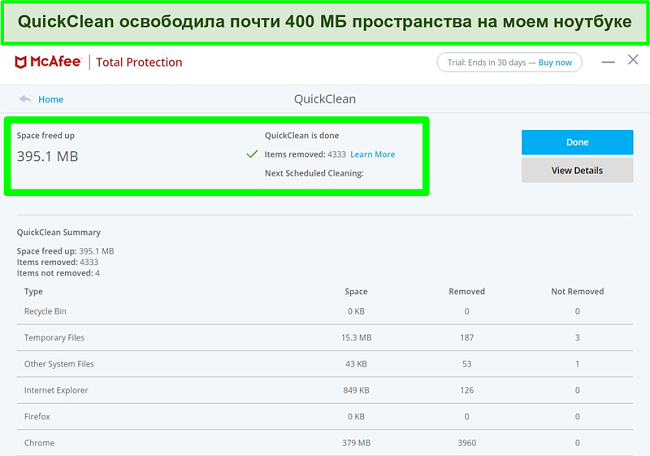
Task: Click the 'Trial: Ends in 30 days' text
Action: coord(487,63)
